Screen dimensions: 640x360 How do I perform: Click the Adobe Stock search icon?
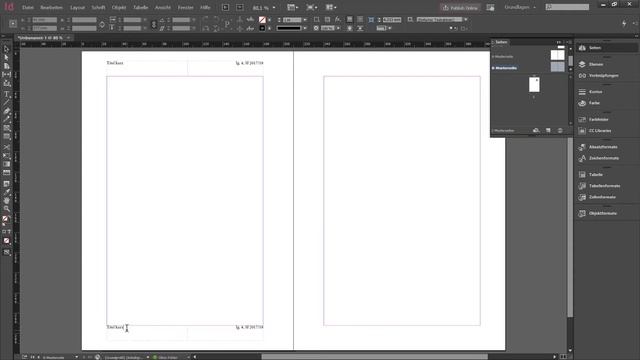549,7
